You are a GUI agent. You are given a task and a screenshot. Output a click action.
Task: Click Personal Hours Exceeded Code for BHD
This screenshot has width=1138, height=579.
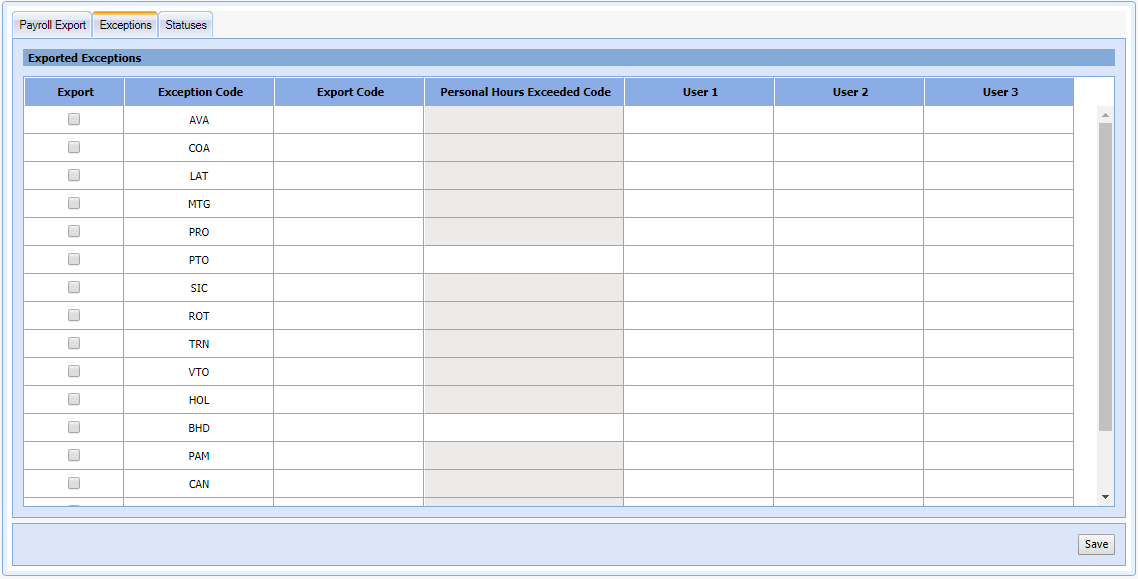click(524, 428)
